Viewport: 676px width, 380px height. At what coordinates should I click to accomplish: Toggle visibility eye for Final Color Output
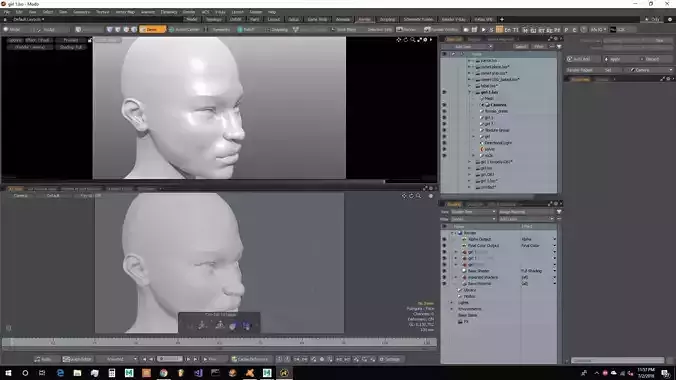[444, 246]
